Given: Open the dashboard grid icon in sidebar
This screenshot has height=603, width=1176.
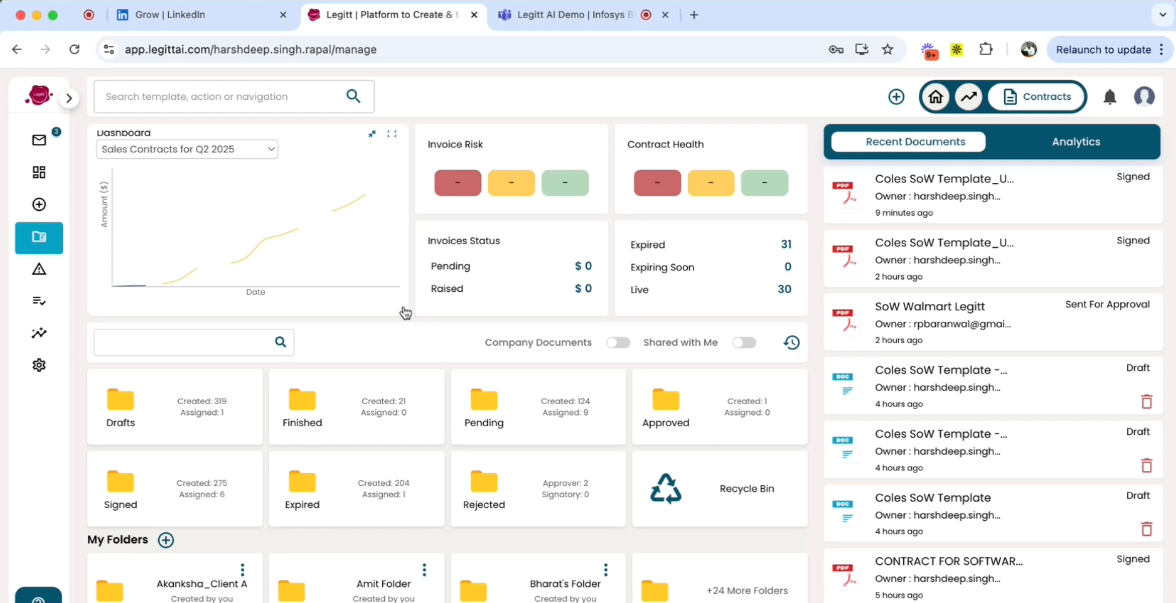Looking at the screenshot, I should pyautogui.click(x=39, y=172).
